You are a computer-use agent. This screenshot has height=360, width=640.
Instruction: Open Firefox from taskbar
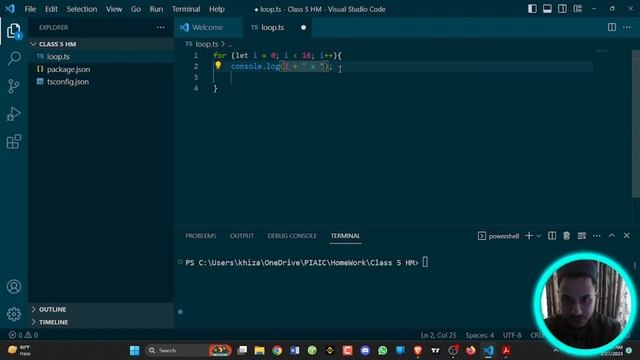[471, 350]
